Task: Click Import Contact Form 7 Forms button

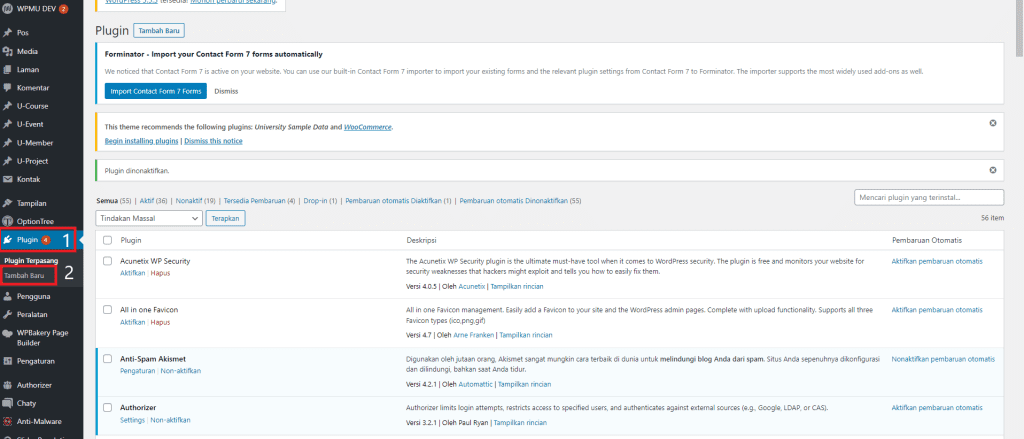Action: (x=155, y=91)
